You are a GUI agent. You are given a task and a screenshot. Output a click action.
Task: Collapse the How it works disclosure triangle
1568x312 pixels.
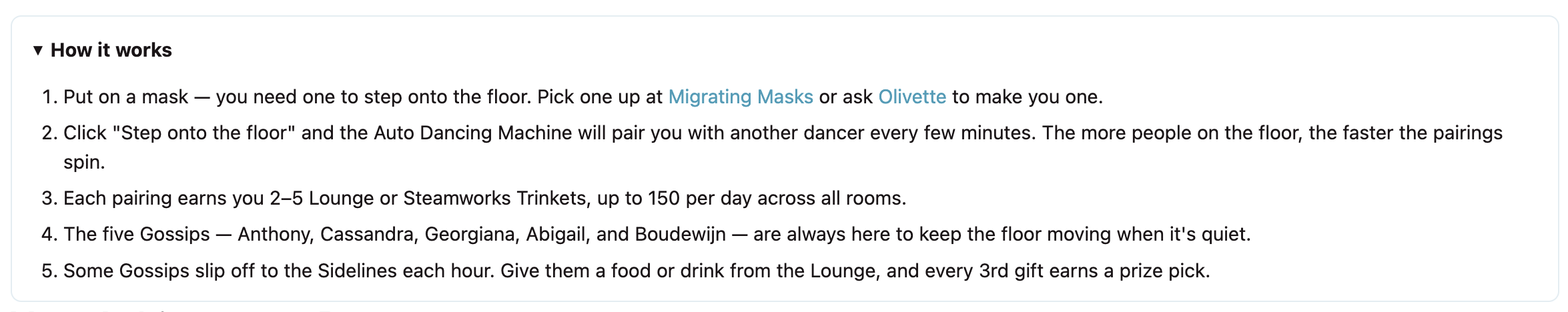pyautogui.click(x=38, y=50)
